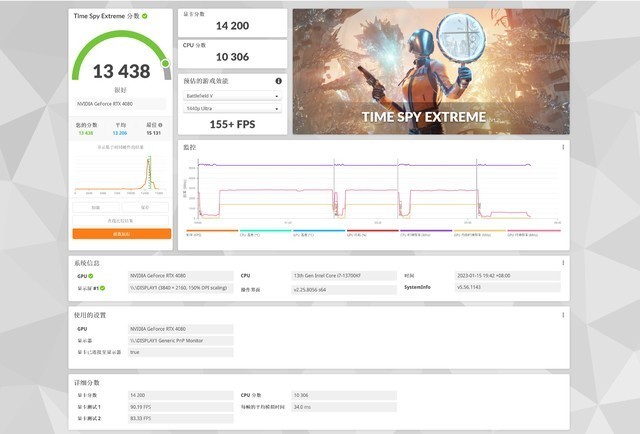Expand the 1440p Ultra resolution dropdown
The image size is (640, 434).
[x=231, y=108]
